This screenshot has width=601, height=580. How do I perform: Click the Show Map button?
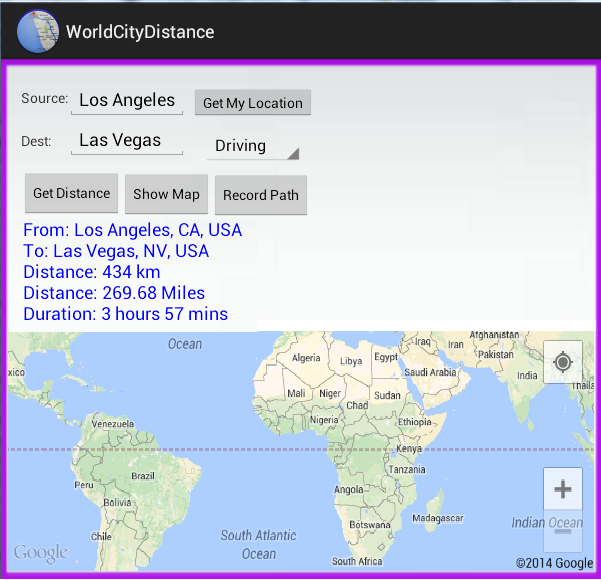[166, 194]
